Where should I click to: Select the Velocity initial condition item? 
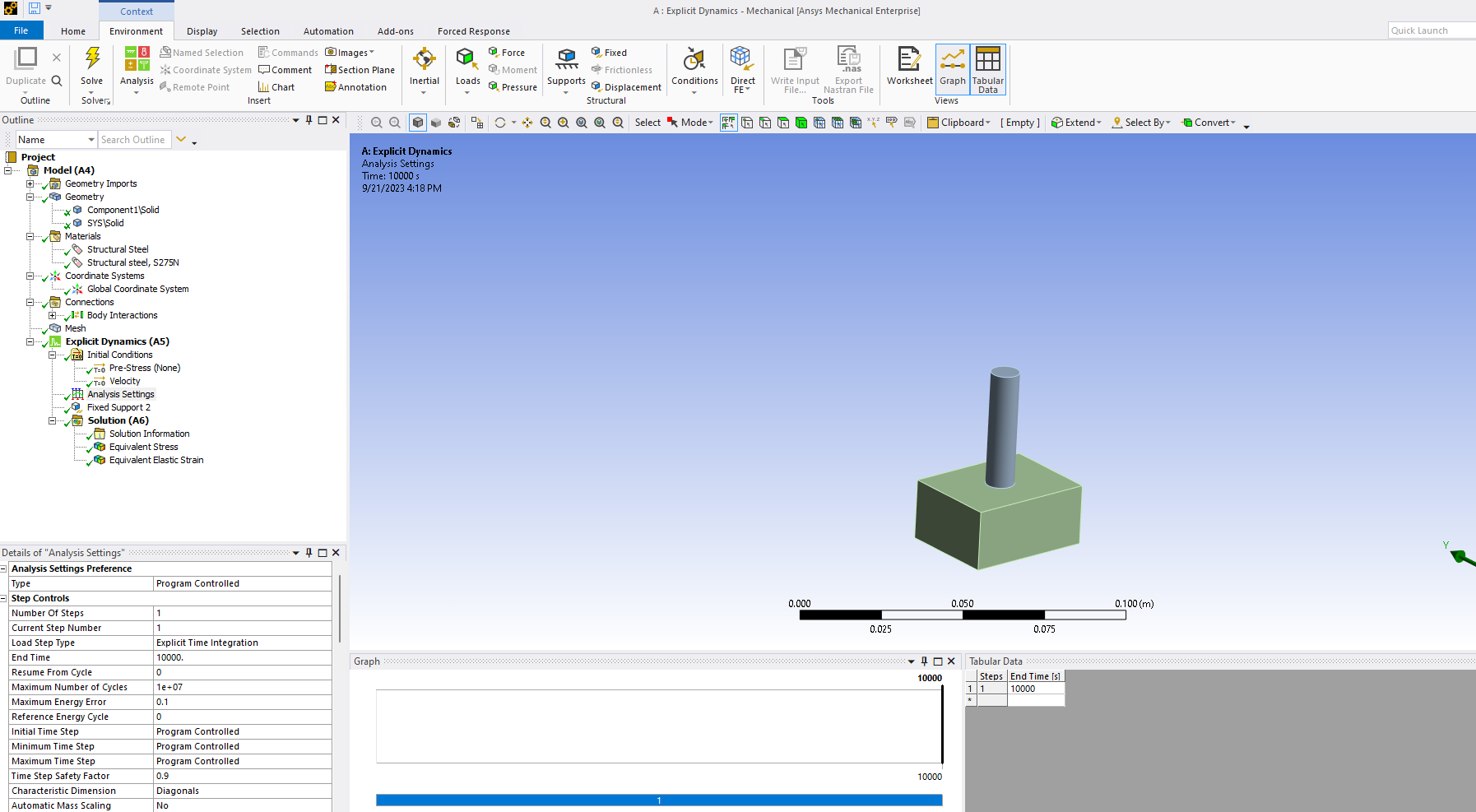click(x=124, y=381)
